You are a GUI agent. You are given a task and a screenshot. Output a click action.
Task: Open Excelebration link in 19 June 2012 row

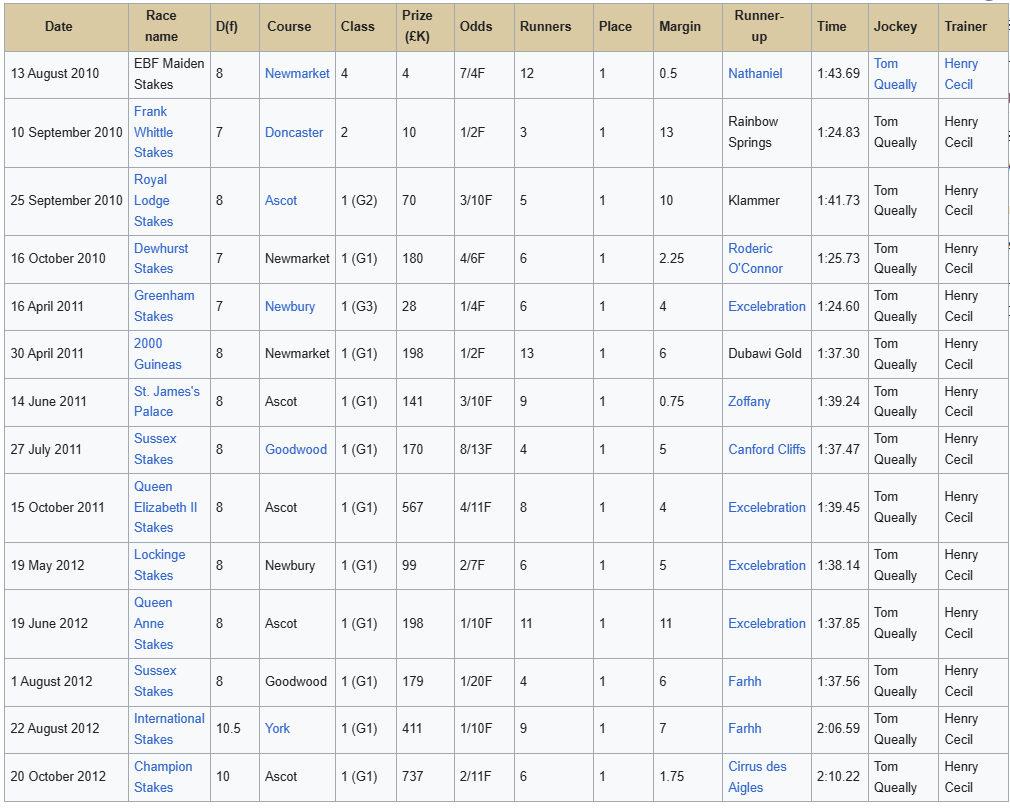(x=767, y=623)
